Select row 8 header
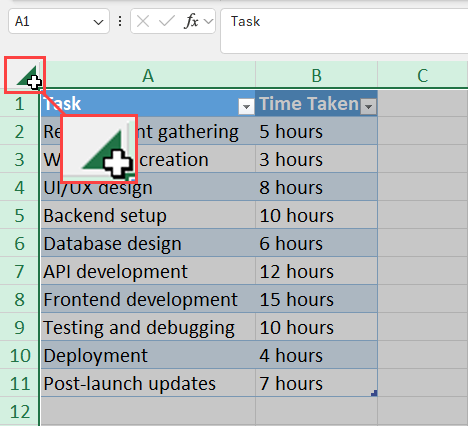The height and width of the screenshot is (426, 468). click(x=19, y=299)
